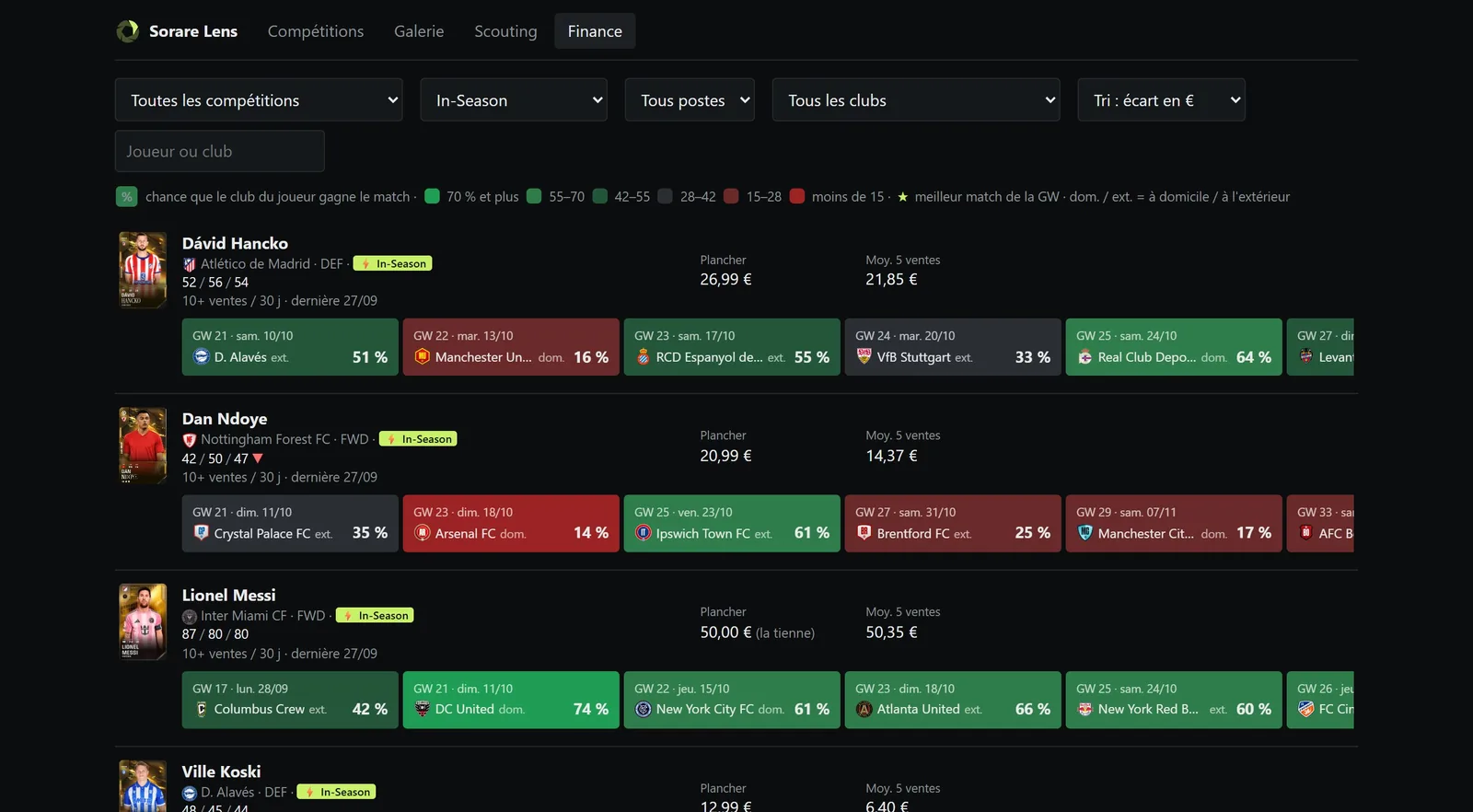Open the In-Season filter dropdown

[x=514, y=99]
